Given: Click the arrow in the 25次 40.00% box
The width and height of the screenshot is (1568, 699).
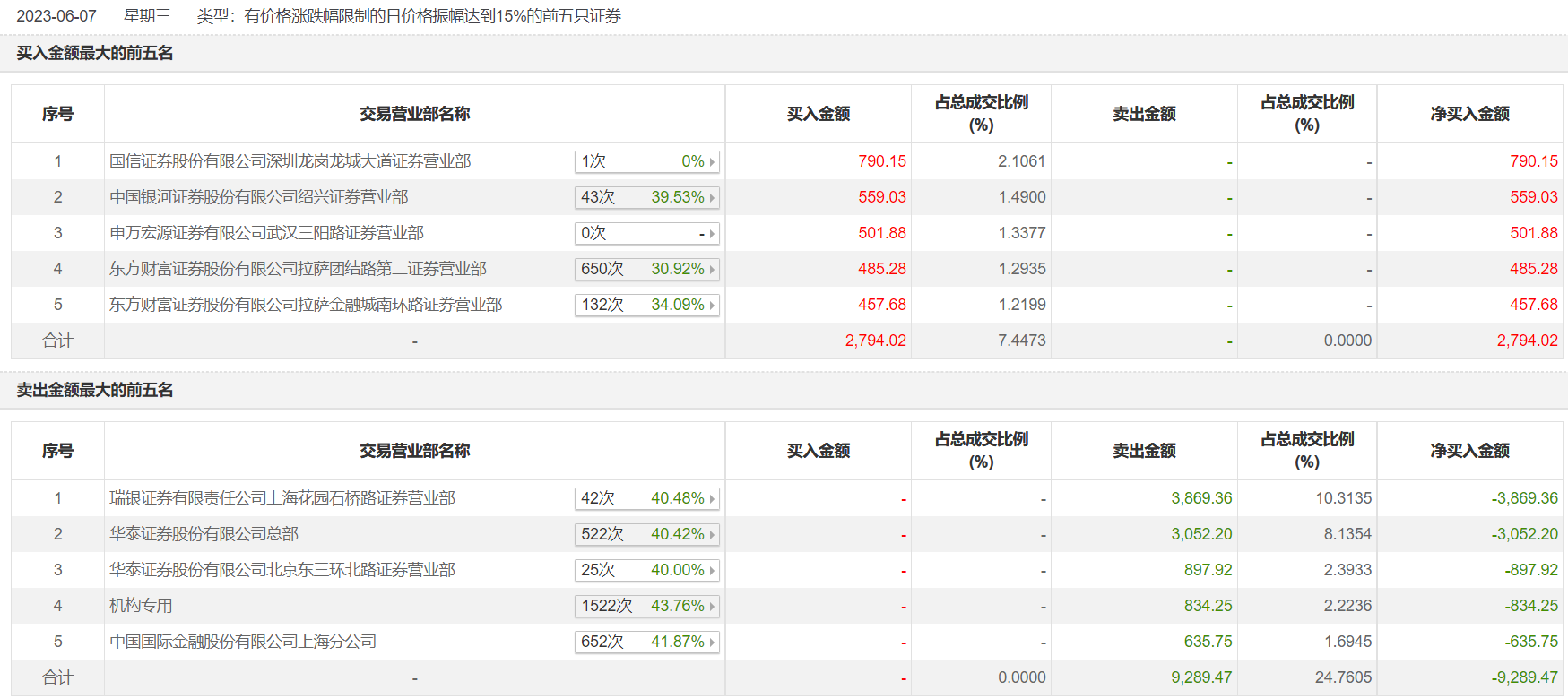Looking at the screenshot, I should (712, 571).
